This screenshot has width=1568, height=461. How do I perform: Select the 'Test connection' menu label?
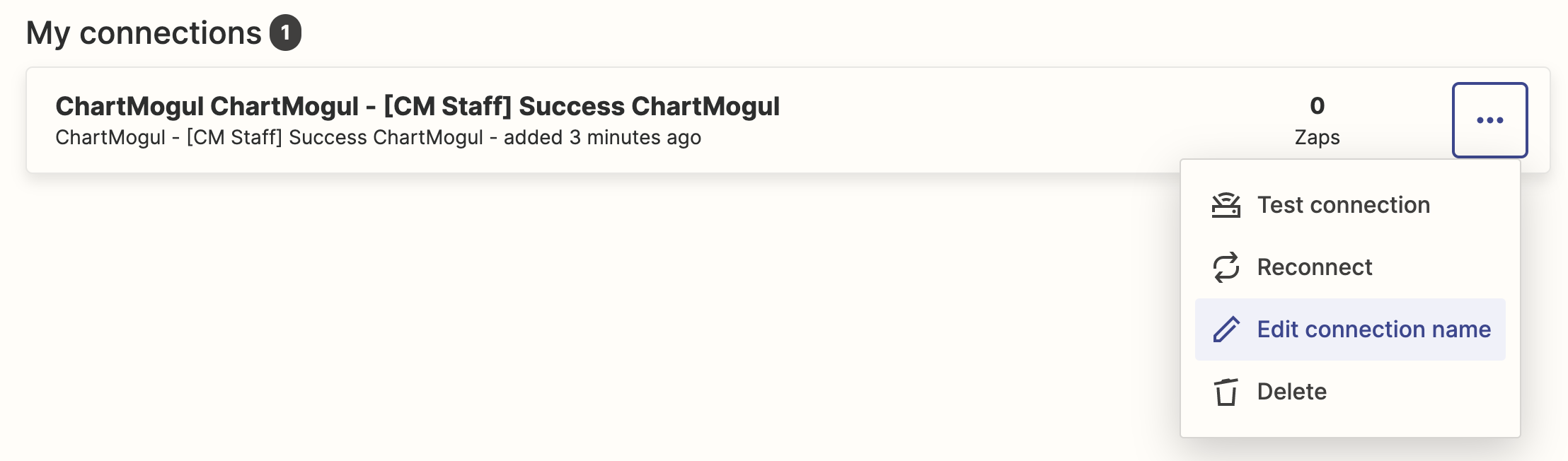[x=1343, y=205]
